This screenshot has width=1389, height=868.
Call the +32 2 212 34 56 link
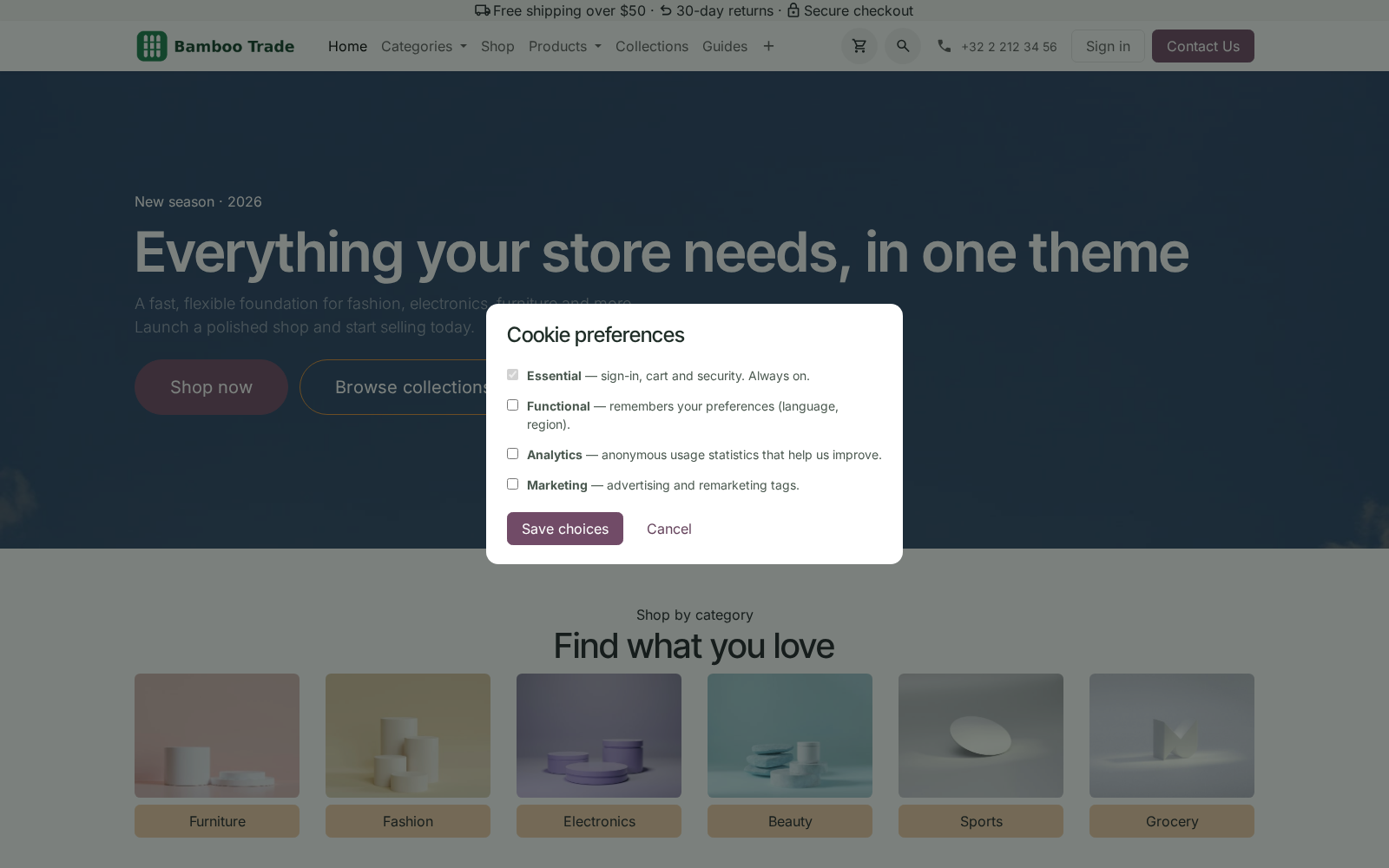(x=1009, y=47)
